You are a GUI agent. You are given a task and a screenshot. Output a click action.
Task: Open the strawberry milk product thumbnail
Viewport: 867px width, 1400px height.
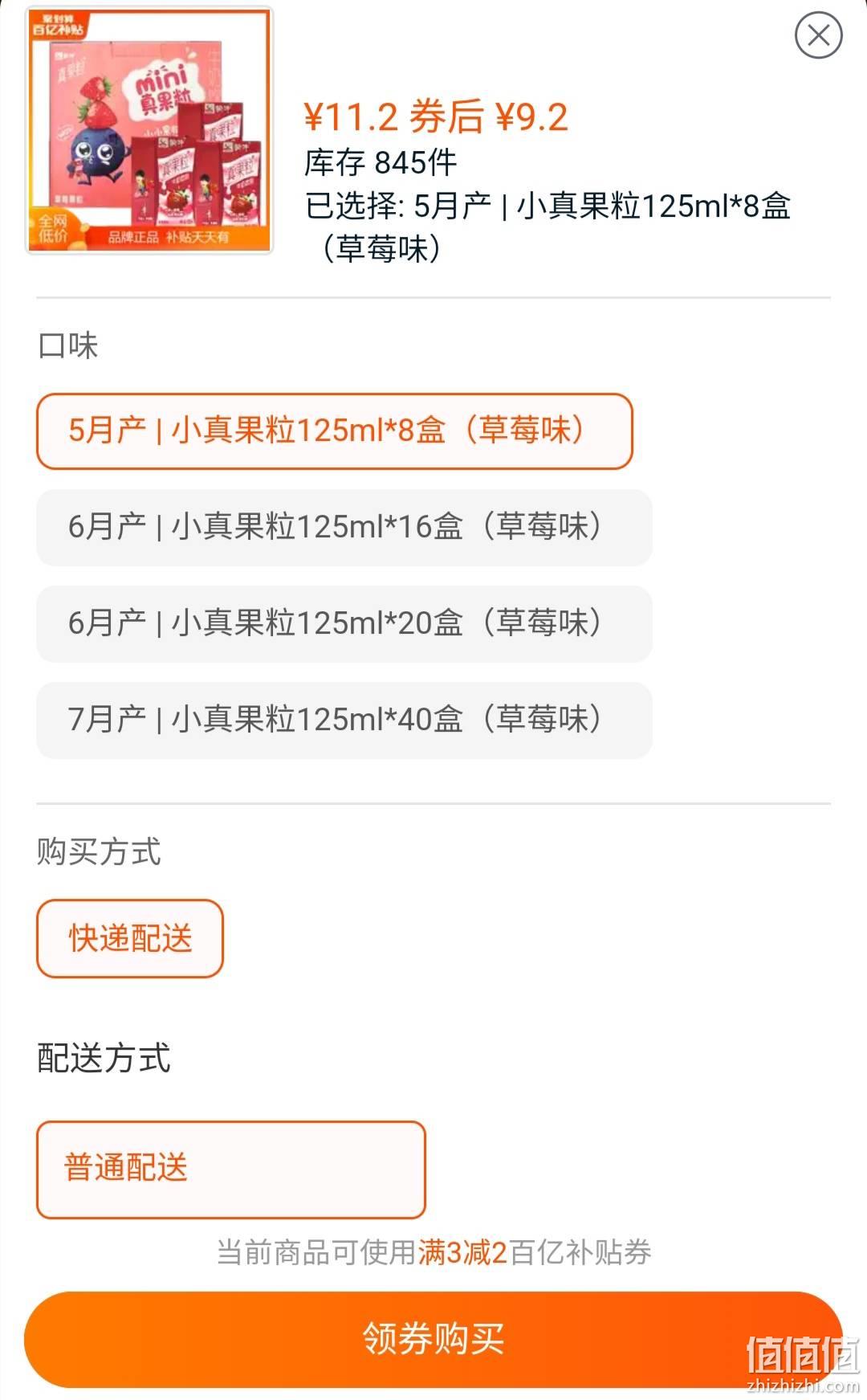(149, 130)
